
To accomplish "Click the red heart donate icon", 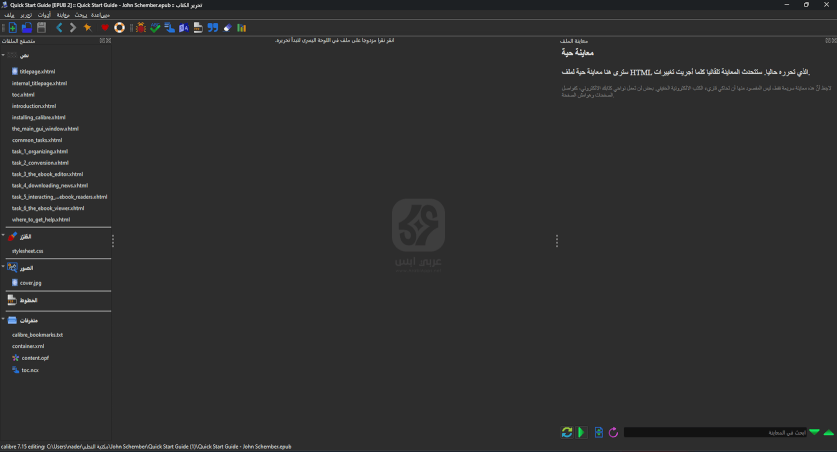I will (104, 28).
